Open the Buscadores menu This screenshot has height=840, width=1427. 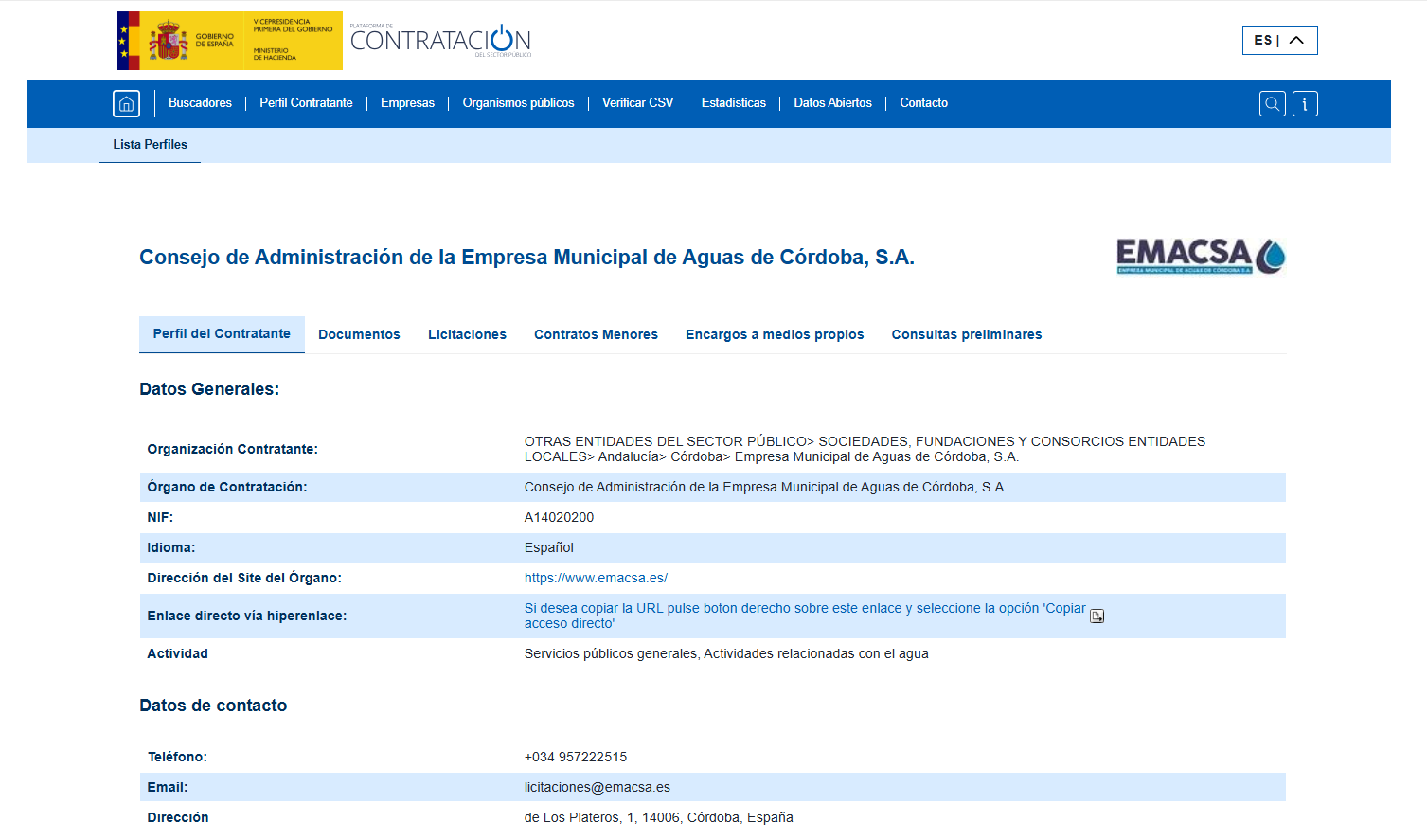coord(200,103)
